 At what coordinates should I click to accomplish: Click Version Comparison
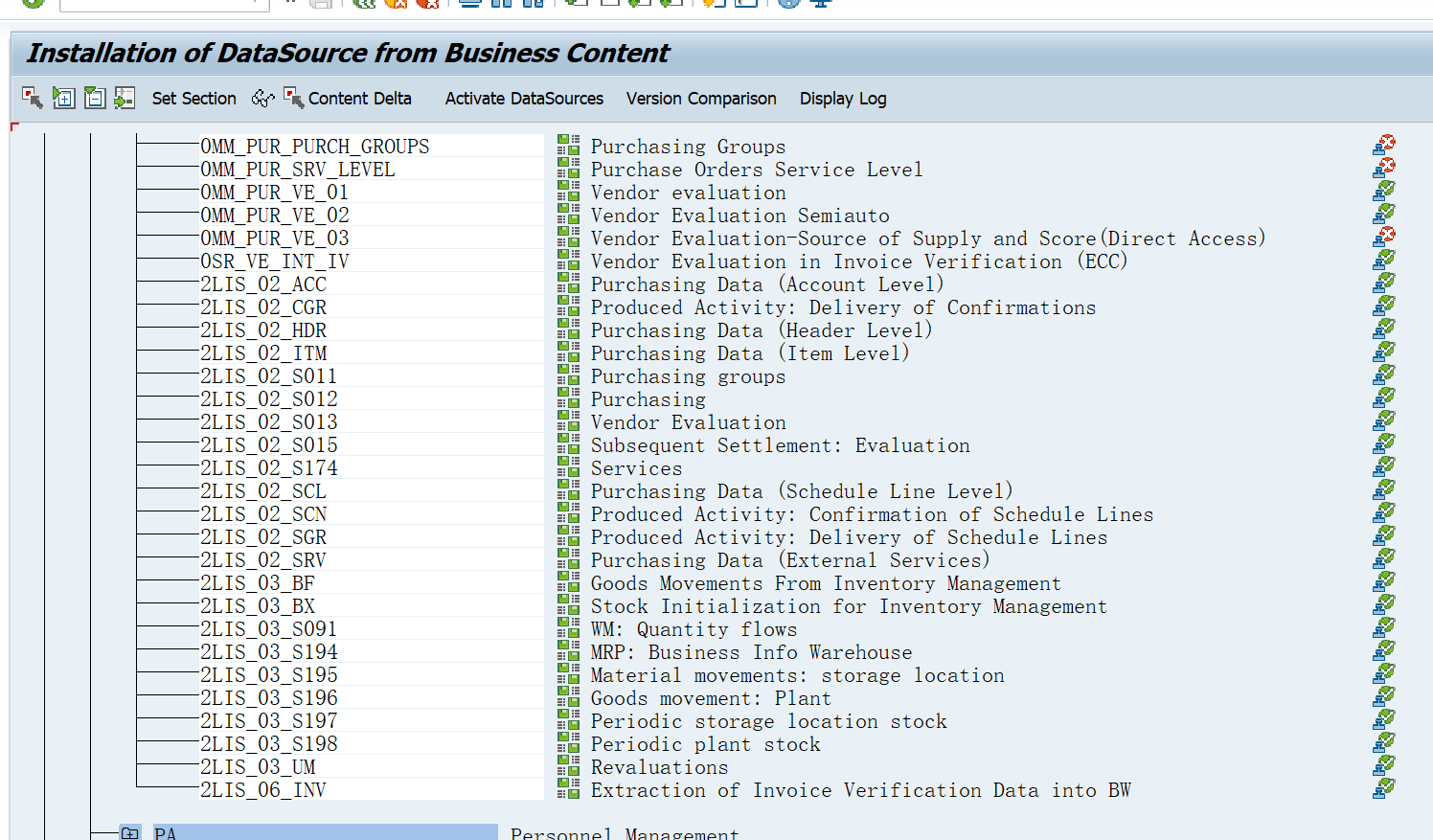pos(700,99)
